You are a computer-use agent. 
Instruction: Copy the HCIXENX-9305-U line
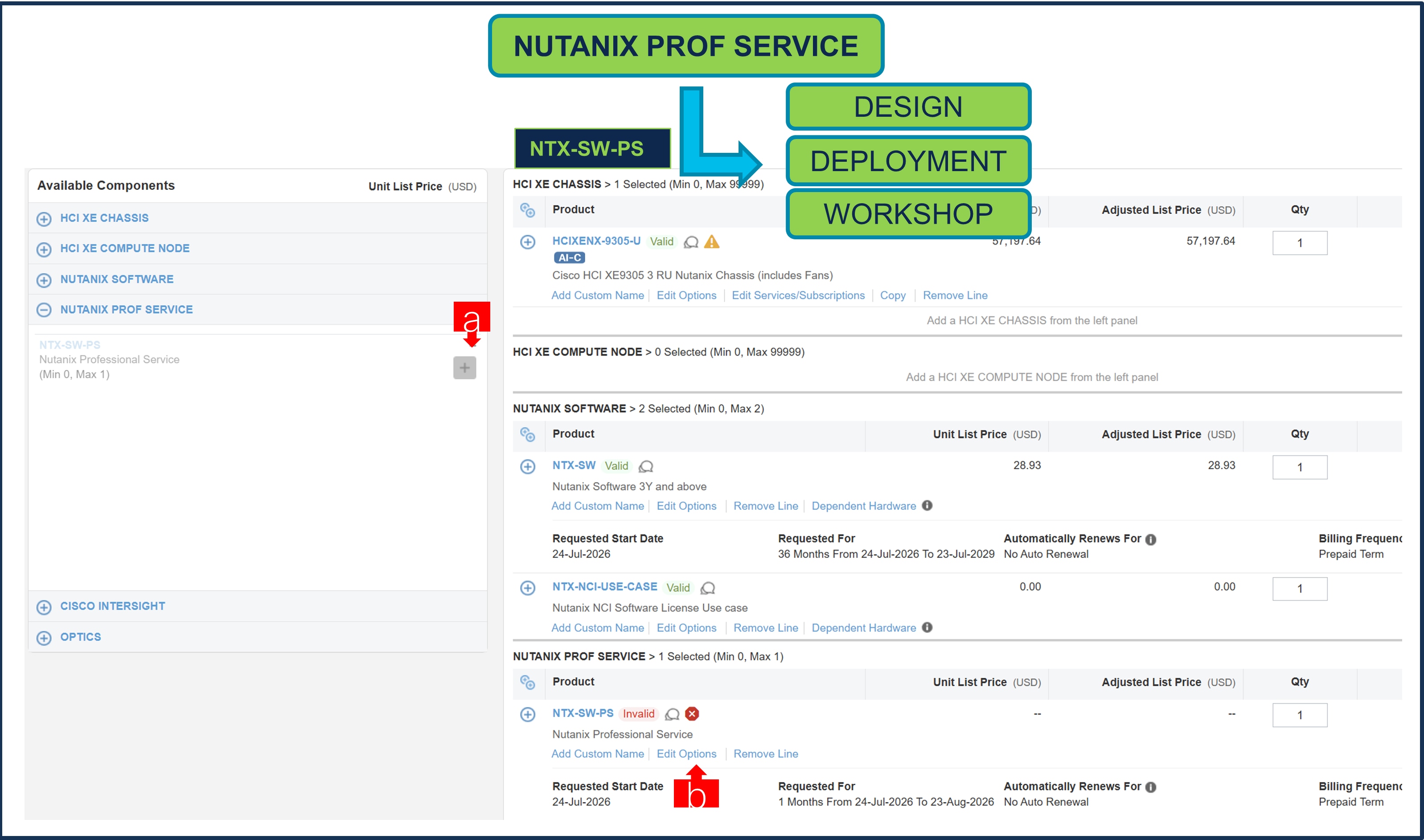(893, 295)
